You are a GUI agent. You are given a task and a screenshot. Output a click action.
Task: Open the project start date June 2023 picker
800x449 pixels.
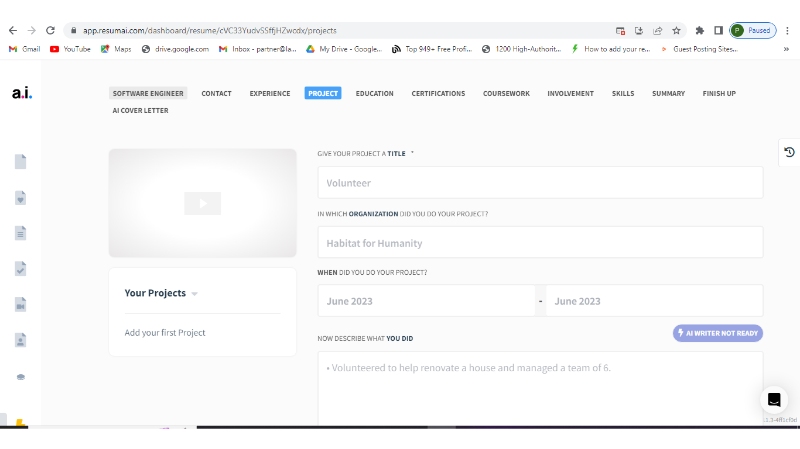click(x=426, y=301)
